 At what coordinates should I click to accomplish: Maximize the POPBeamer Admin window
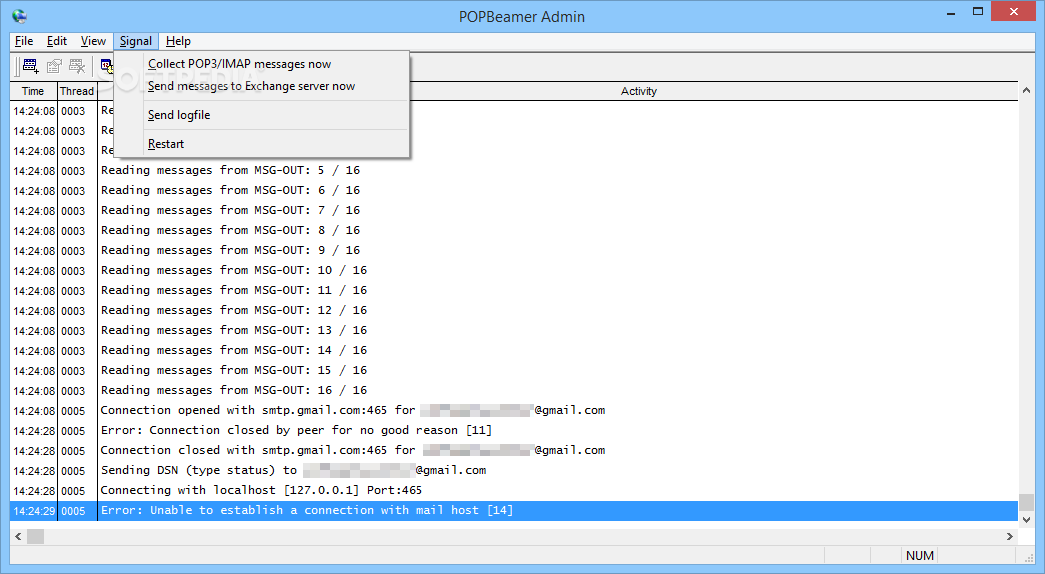point(978,12)
